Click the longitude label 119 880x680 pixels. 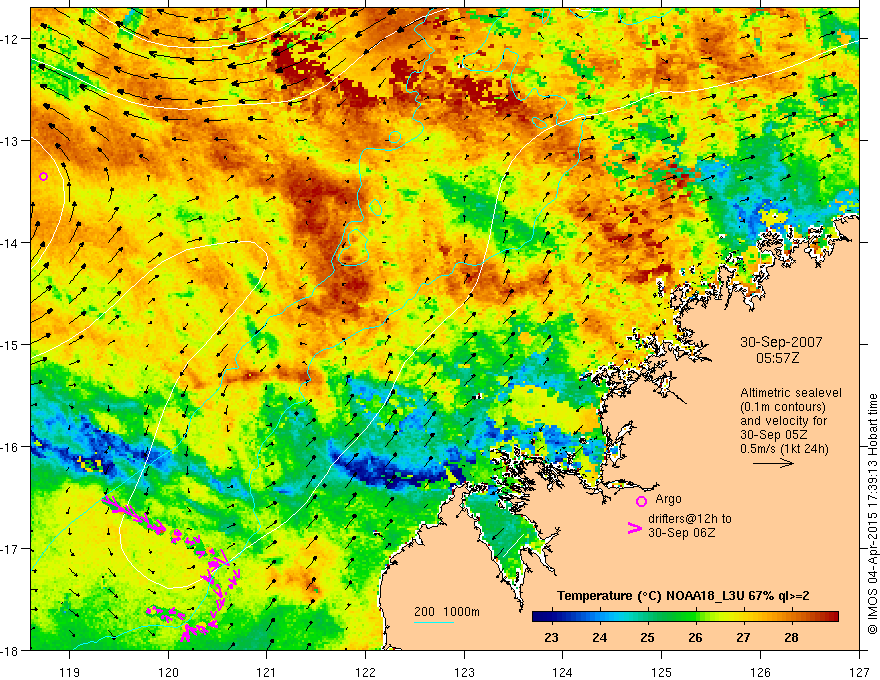pyautogui.click(x=70, y=672)
